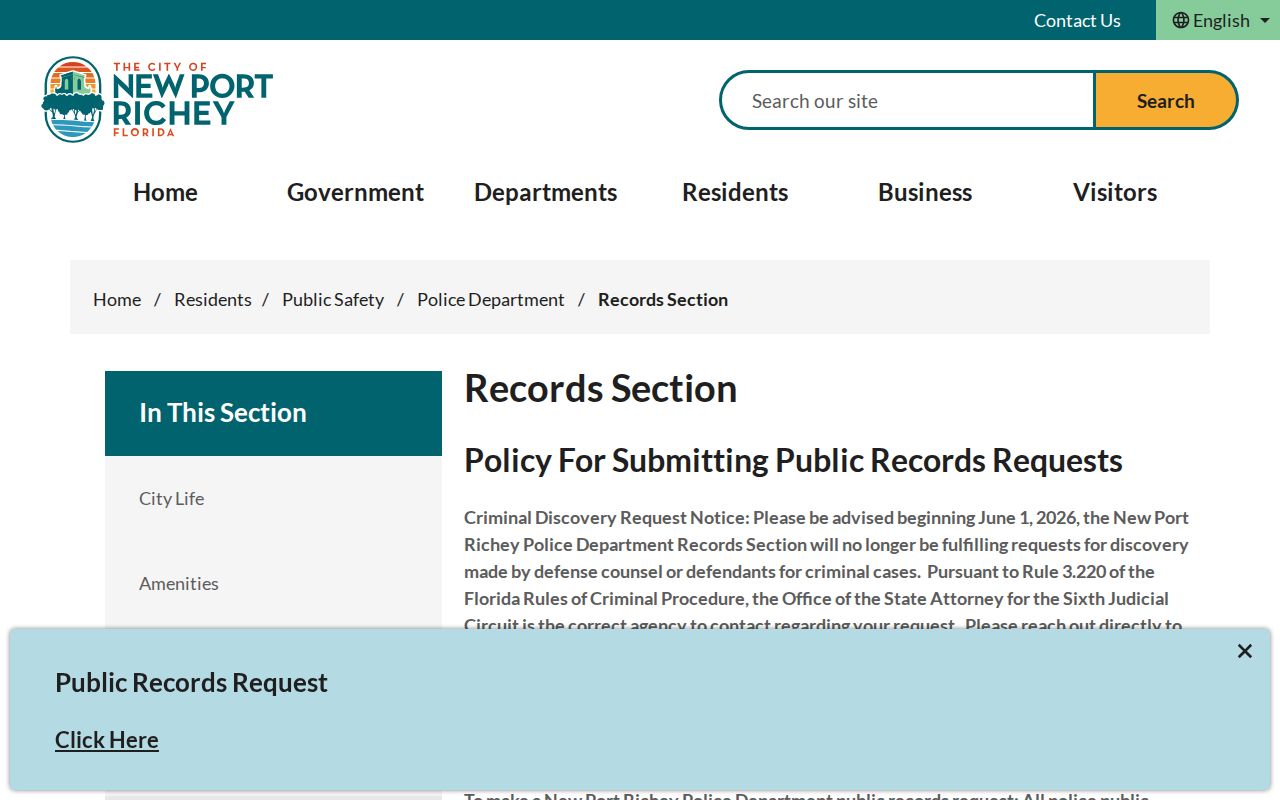Viewport: 1280px width, 800px height.
Task: Click Records Section in the breadcrumb
Action: tap(663, 299)
